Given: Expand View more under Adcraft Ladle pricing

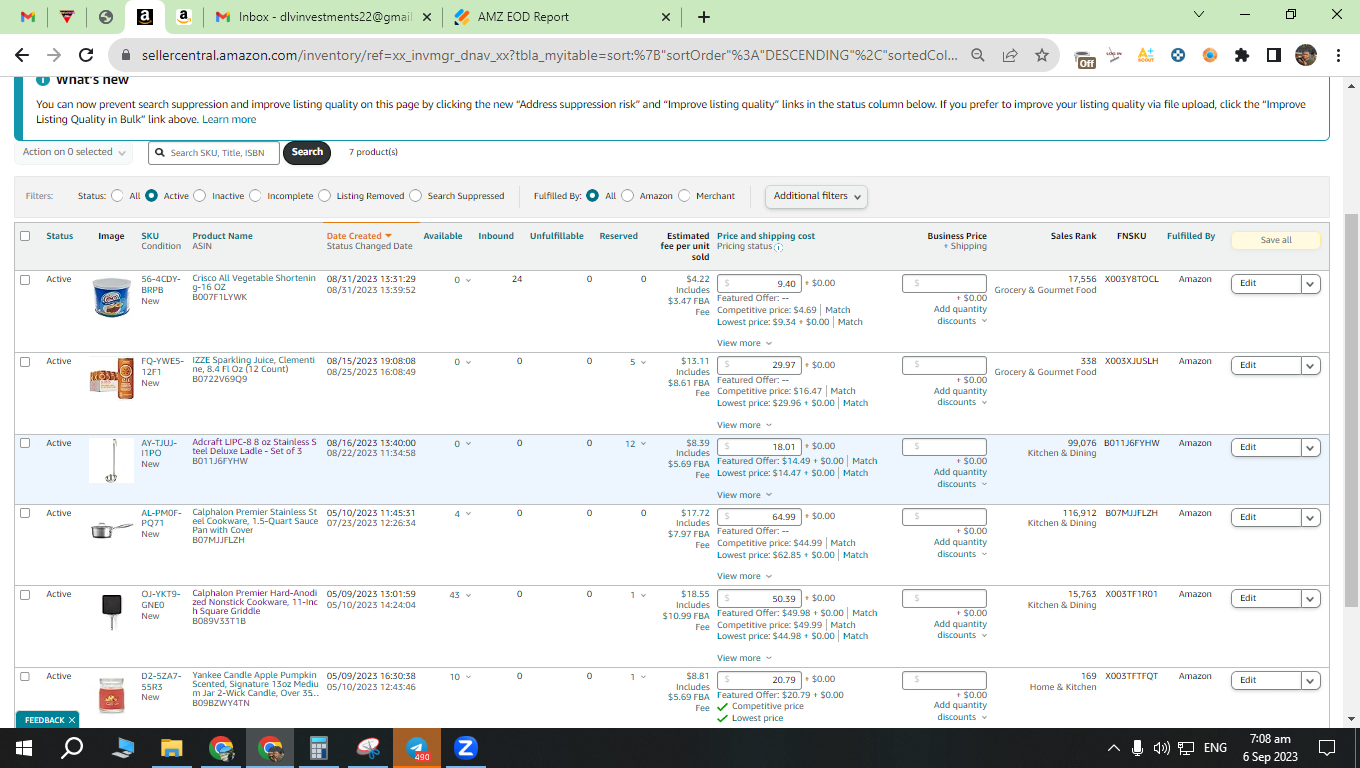Looking at the screenshot, I should pyautogui.click(x=744, y=495).
